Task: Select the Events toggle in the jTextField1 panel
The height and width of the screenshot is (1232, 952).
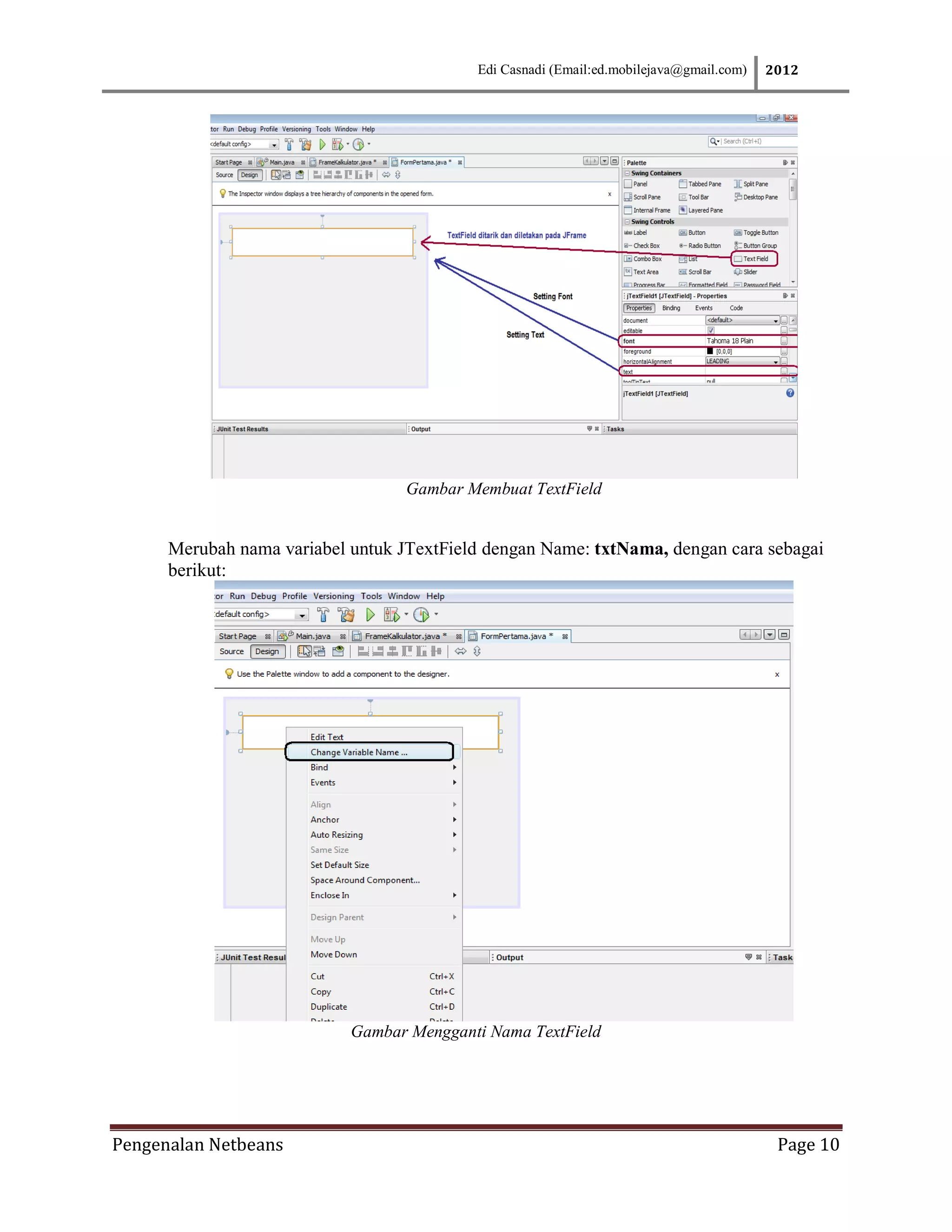Action: pyautogui.click(x=704, y=308)
